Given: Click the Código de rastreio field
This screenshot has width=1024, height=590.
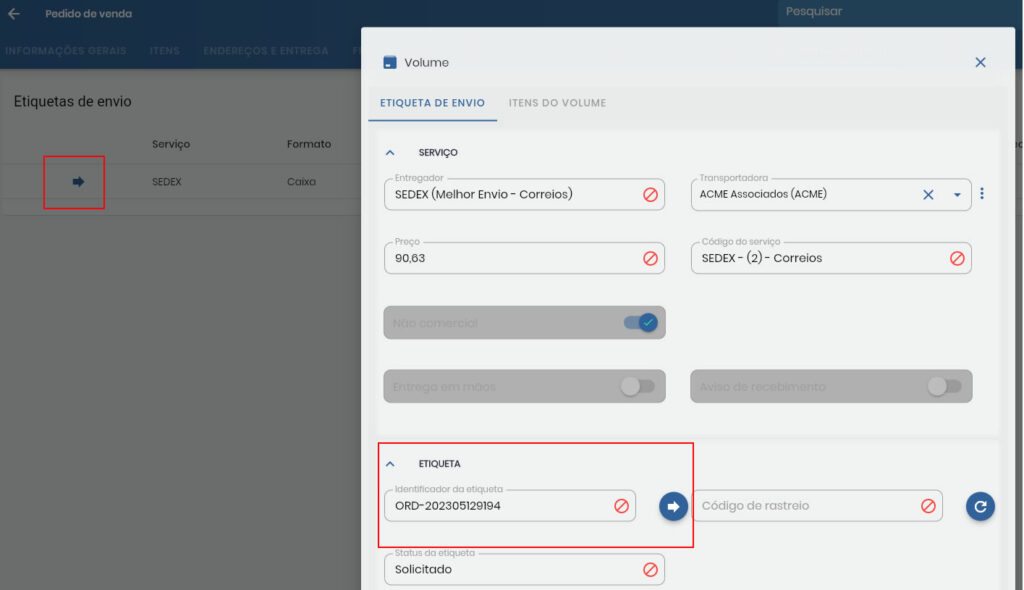Looking at the screenshot, I should [x=805, y=506].
